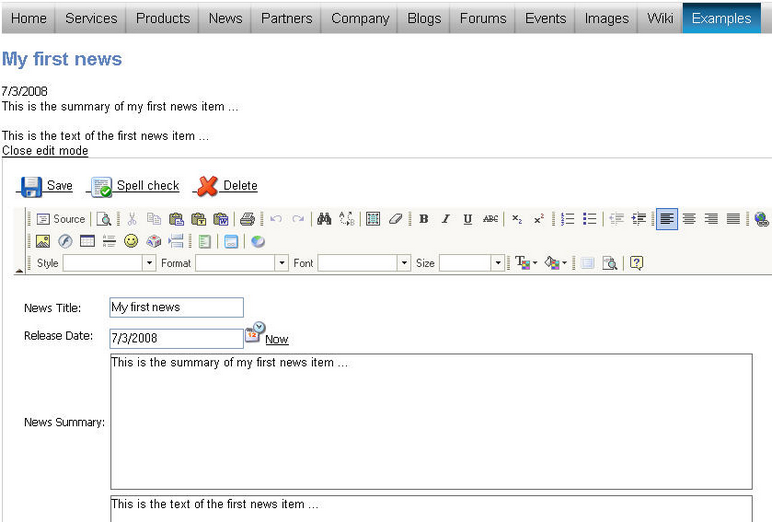This screenshot has width=772, height=522.
Task: Toggle left align paragraph button
Action: coord(667,219)
